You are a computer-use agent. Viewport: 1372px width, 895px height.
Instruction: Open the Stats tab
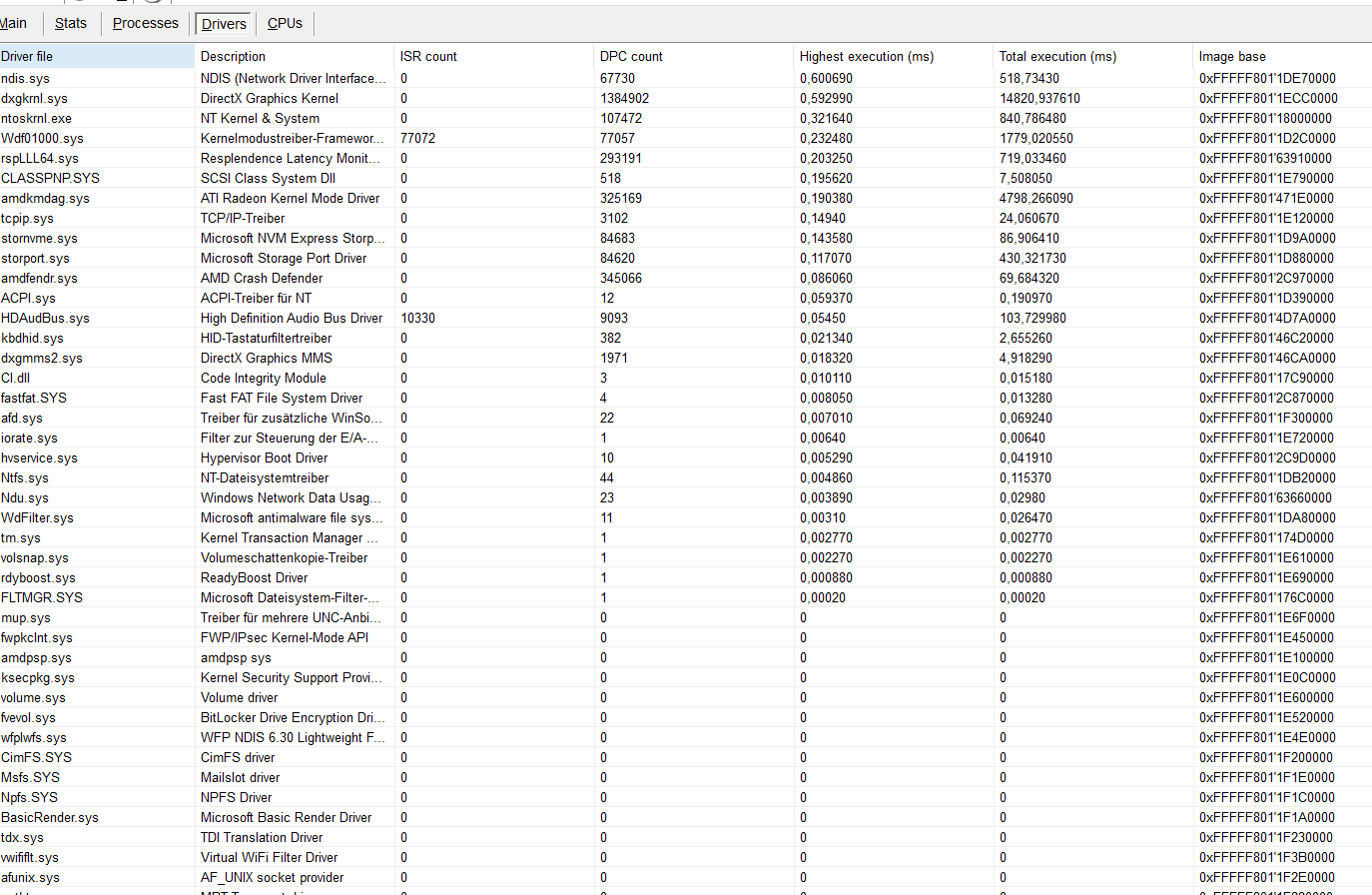[x=70, y=23]
